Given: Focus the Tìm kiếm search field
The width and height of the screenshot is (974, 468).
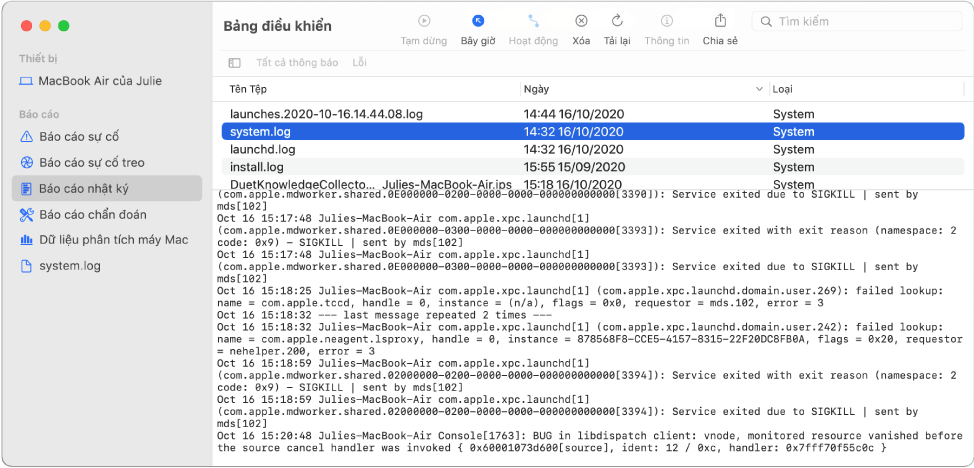Looking at the screenshot, I should pyautogui.click(x=857, y=22).
